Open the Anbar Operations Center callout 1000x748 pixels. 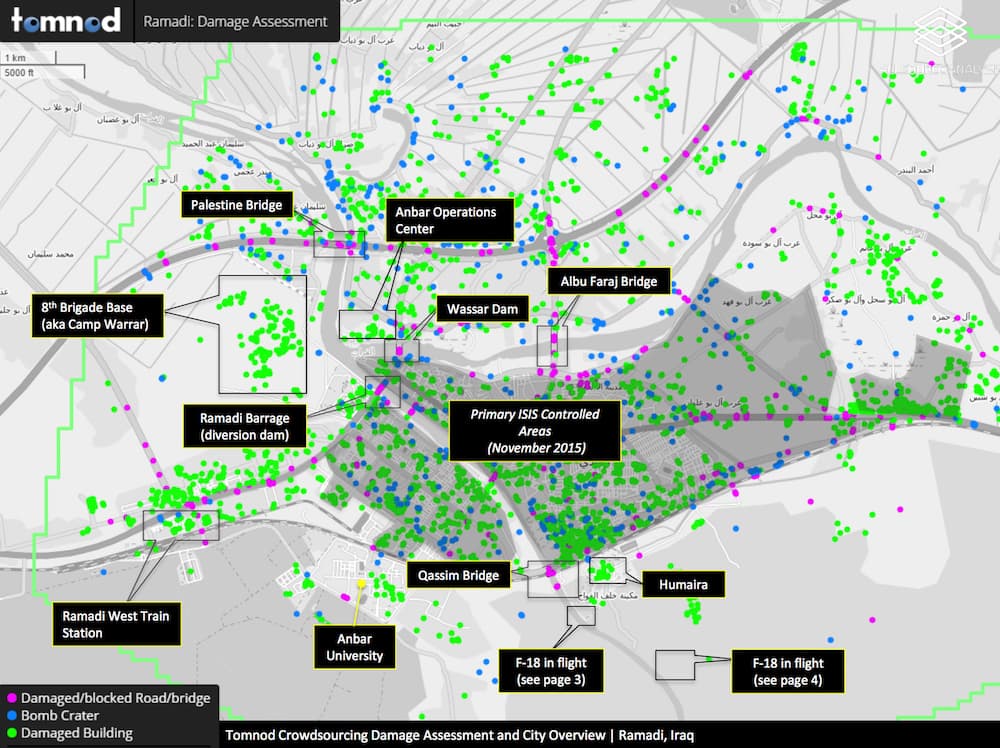449,220
